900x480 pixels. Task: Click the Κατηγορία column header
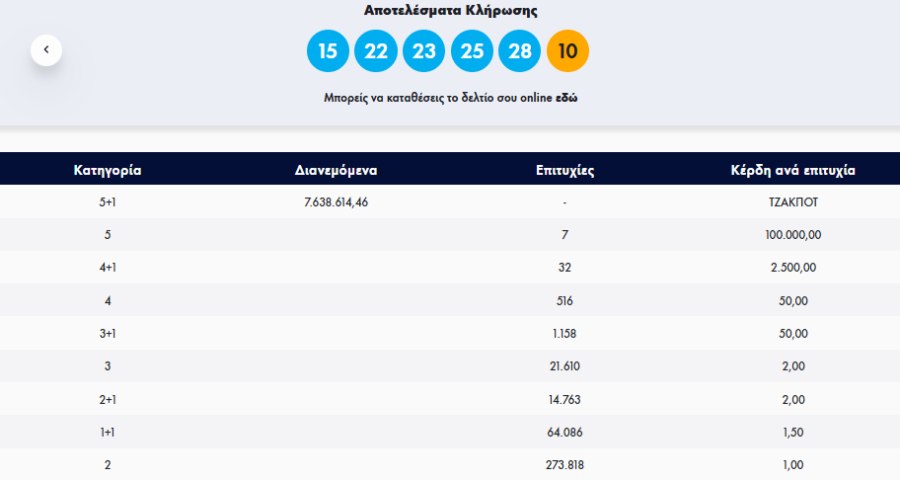107,170
